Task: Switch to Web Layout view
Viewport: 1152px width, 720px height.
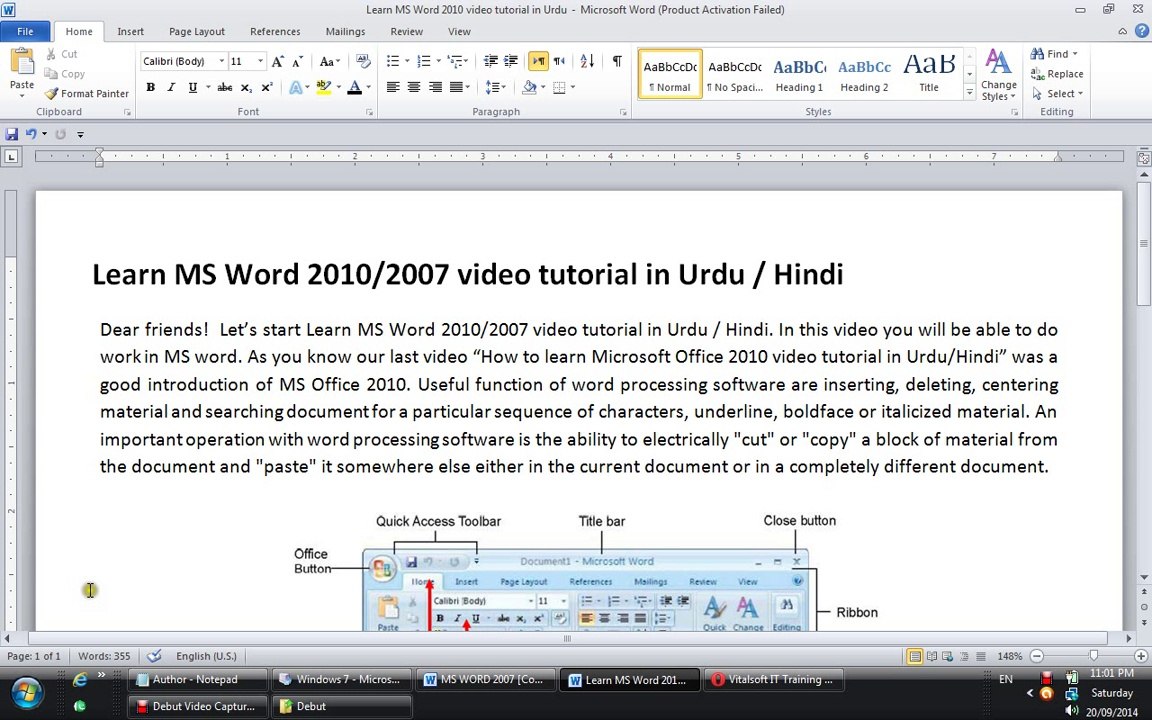Action: (947, 656)
